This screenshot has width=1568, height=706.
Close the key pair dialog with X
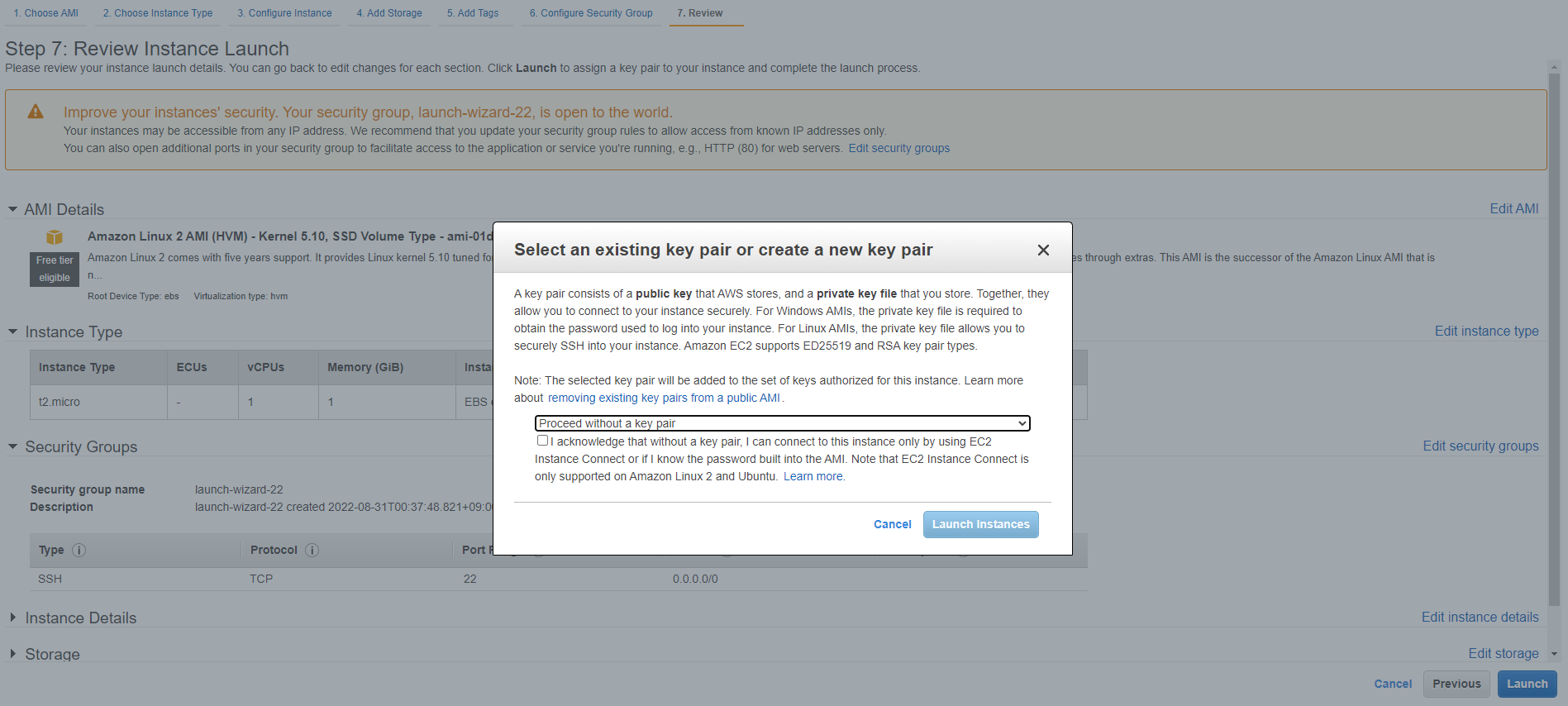[x=1043, y=250]
